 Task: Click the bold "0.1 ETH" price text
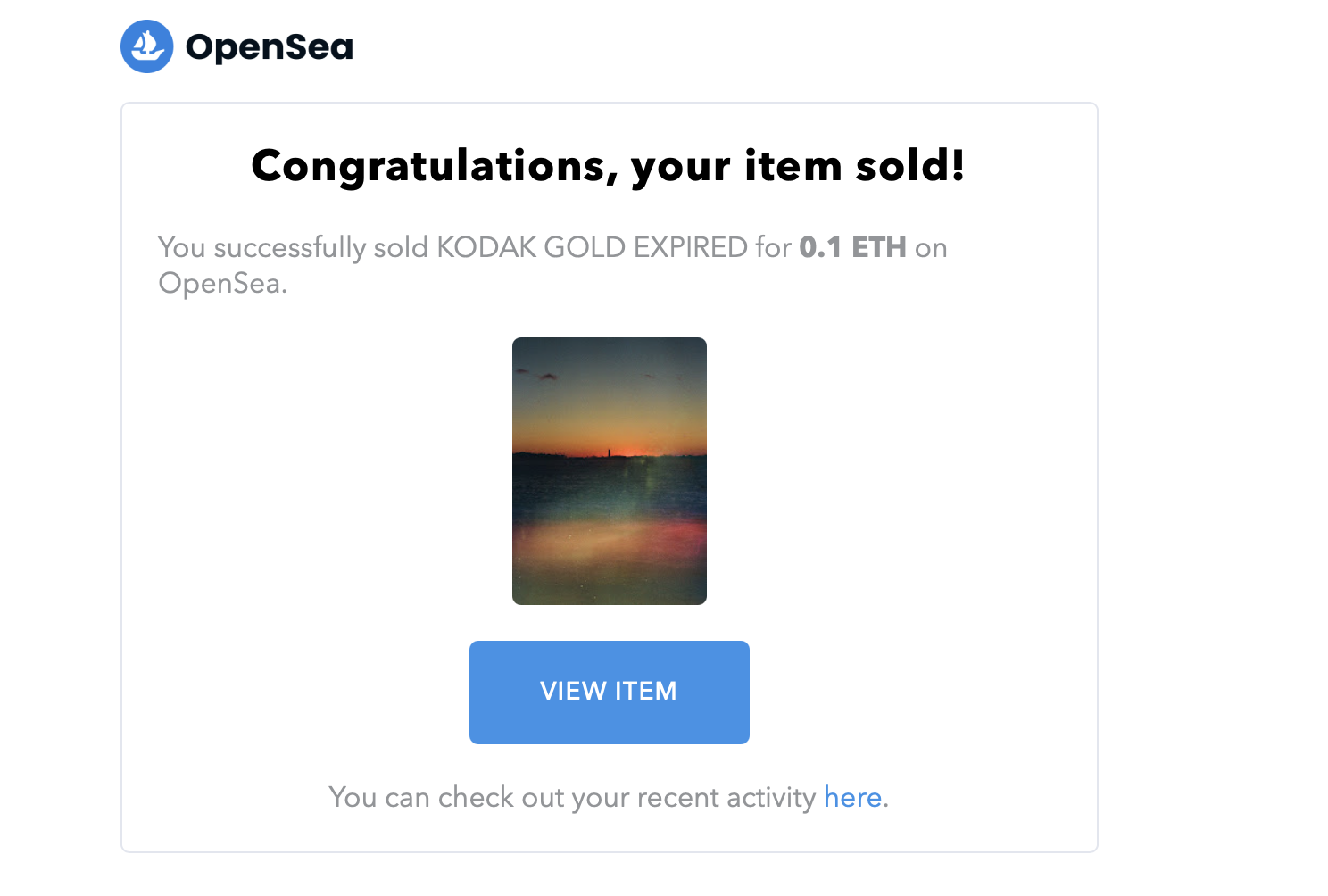pos(852,247)
